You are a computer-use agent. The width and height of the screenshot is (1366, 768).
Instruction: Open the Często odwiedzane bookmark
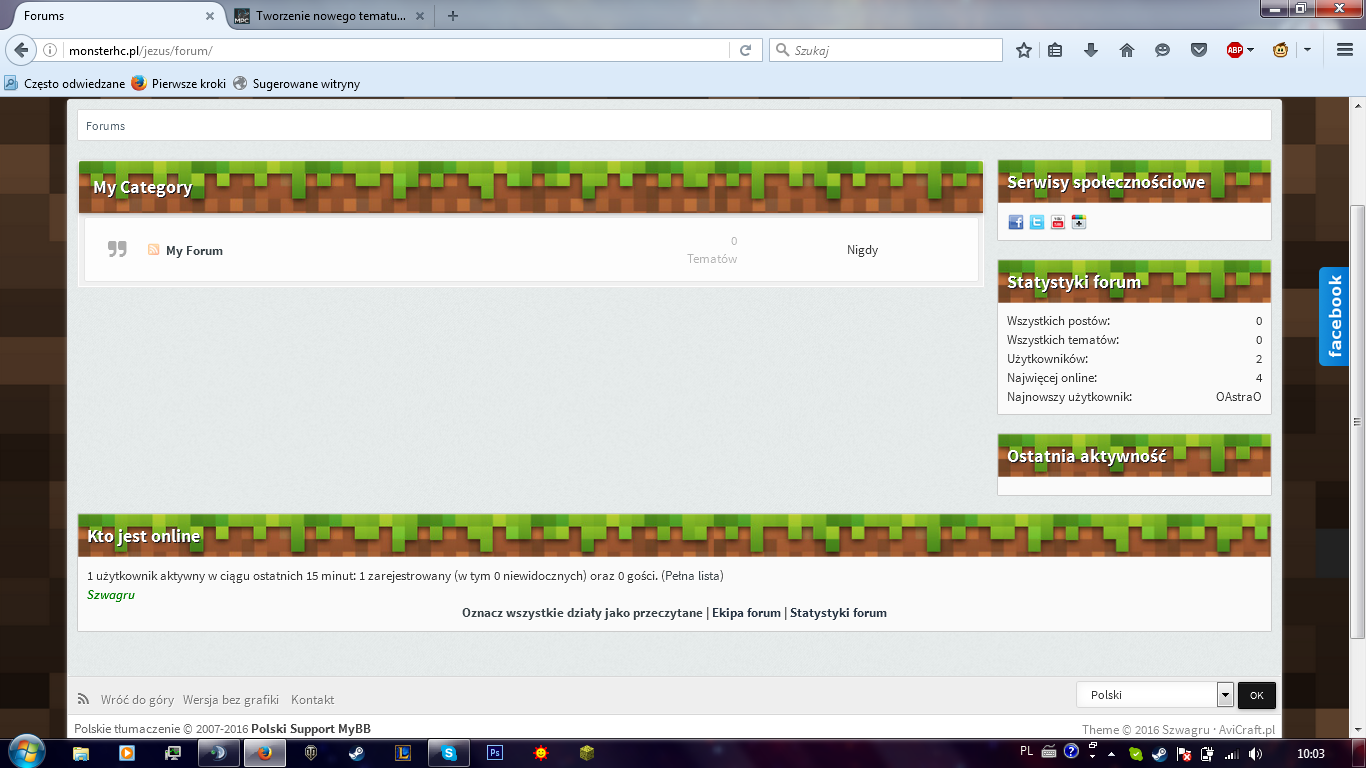(x=65, y=84)
